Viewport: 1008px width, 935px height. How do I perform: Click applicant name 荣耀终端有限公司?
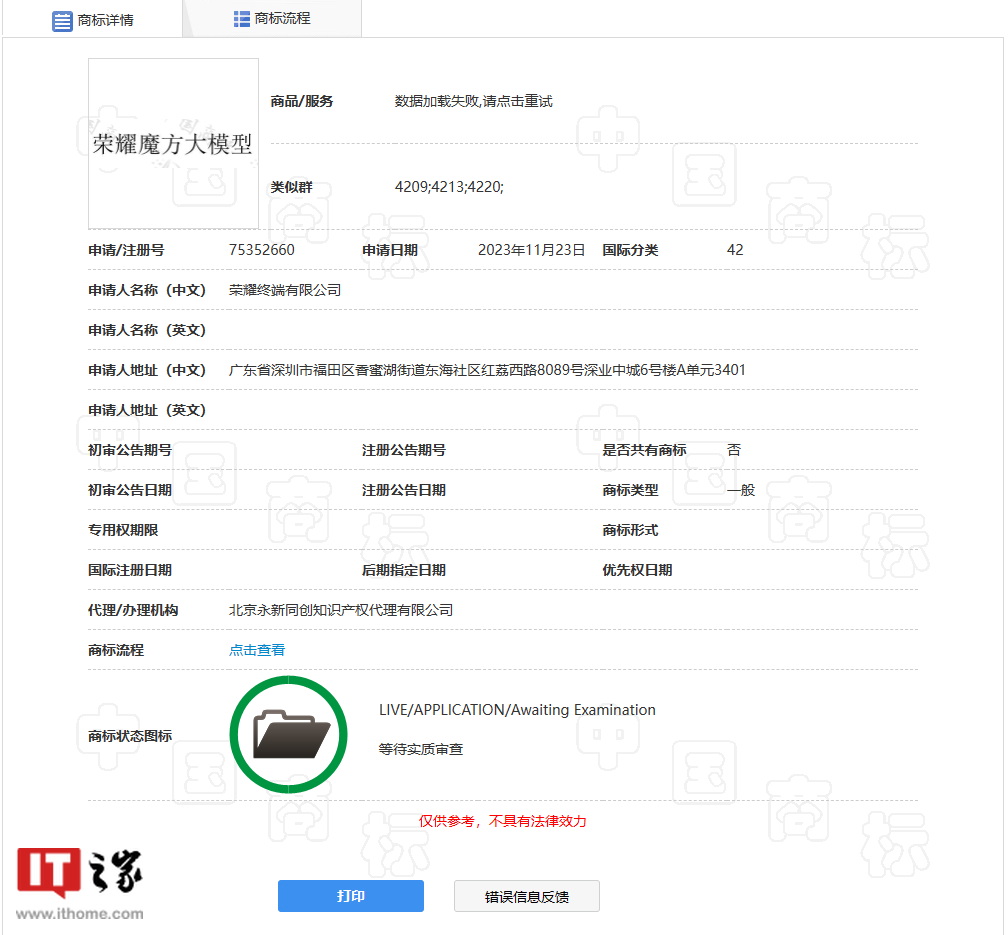tap(285, 290)
